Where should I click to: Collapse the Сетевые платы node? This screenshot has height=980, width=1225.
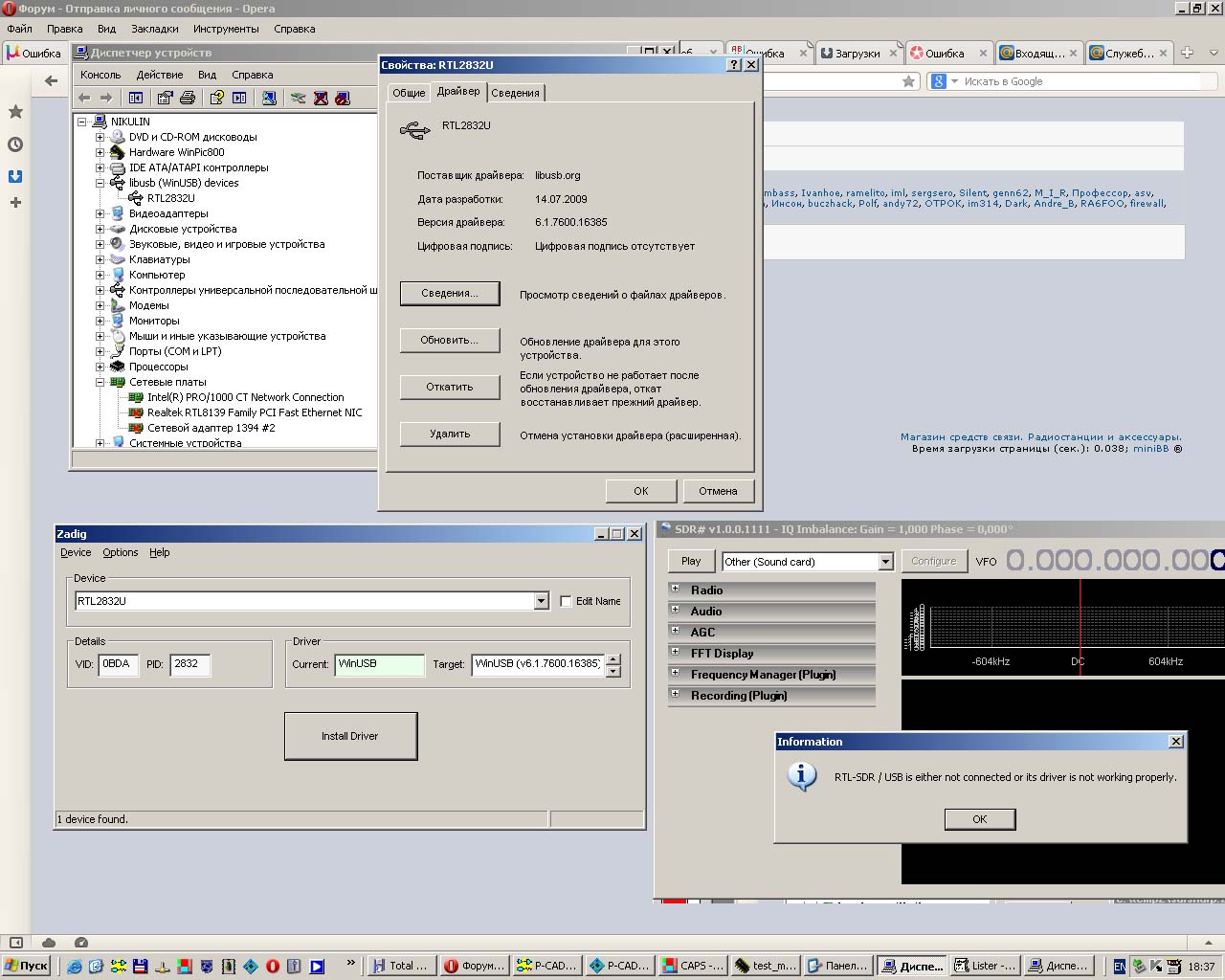[x=100, y=382]
